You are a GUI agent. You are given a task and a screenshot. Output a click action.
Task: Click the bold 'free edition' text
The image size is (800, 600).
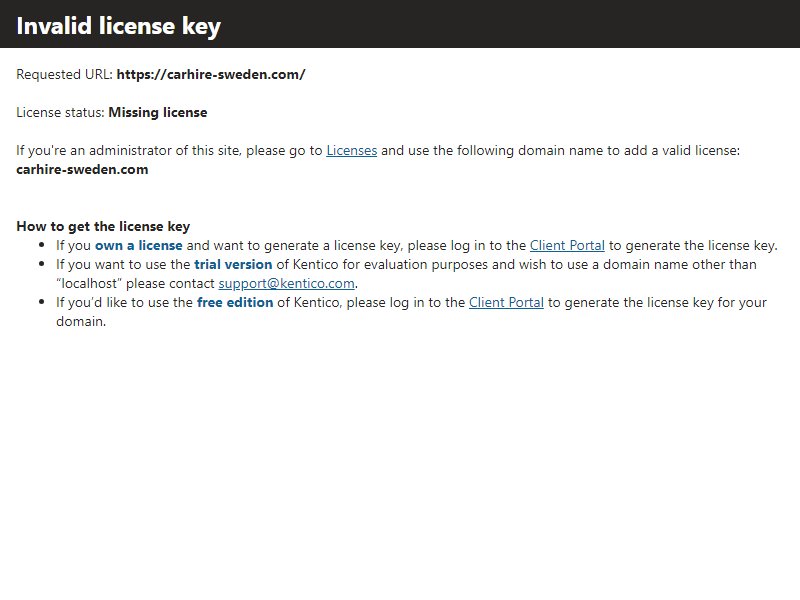pyautogui.click(x=235, y=303)
